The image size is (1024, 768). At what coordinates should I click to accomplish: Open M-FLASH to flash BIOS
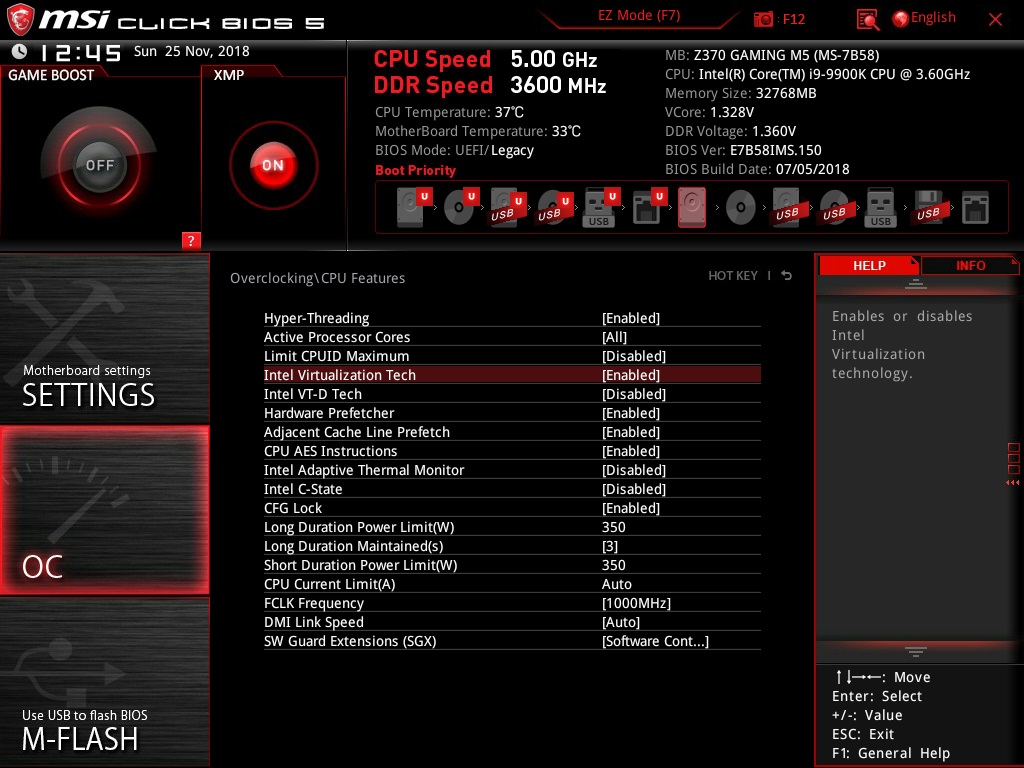tap(104, 682)
